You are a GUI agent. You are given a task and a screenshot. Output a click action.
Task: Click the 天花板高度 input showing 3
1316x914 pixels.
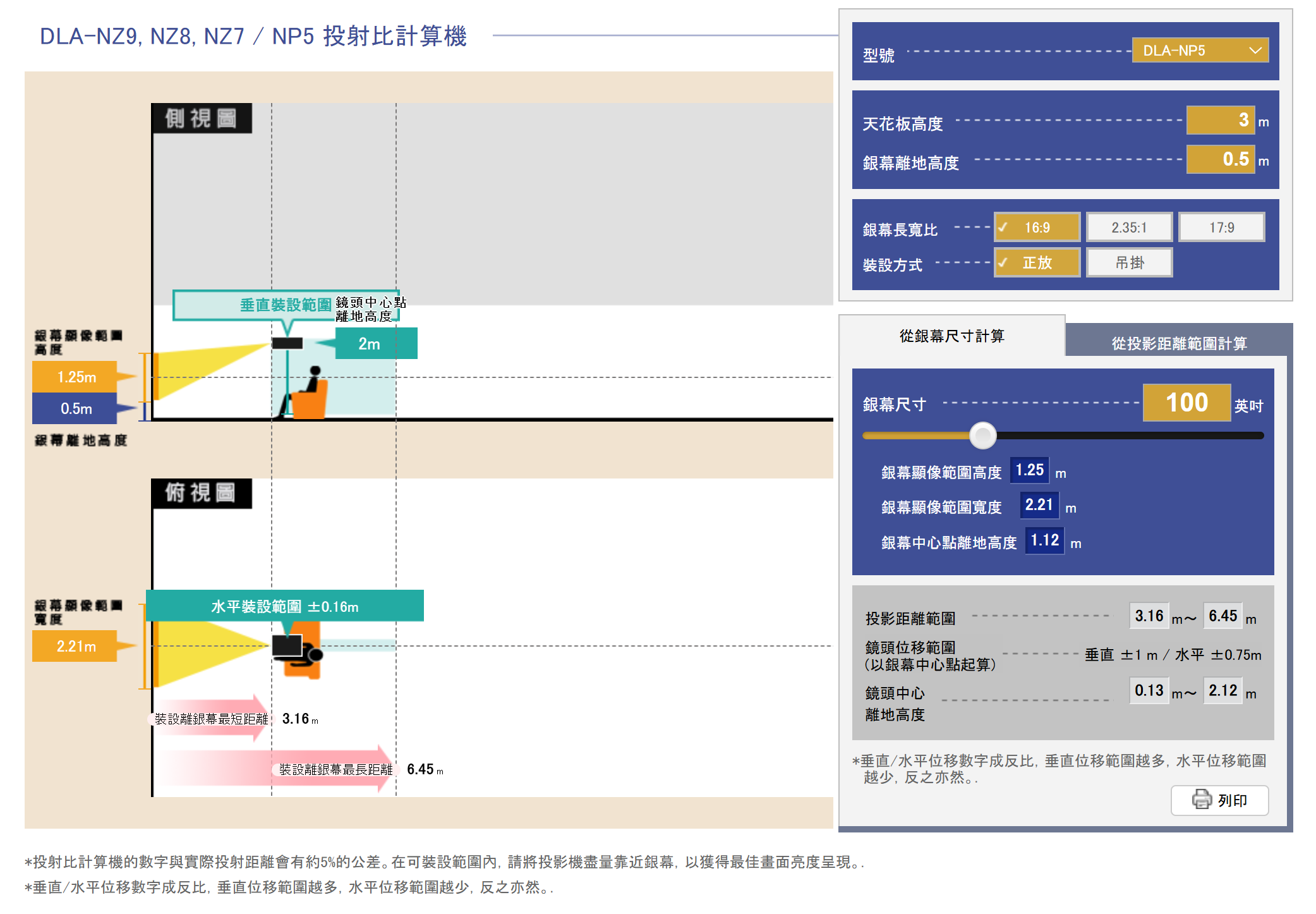tap(1220, 120)
